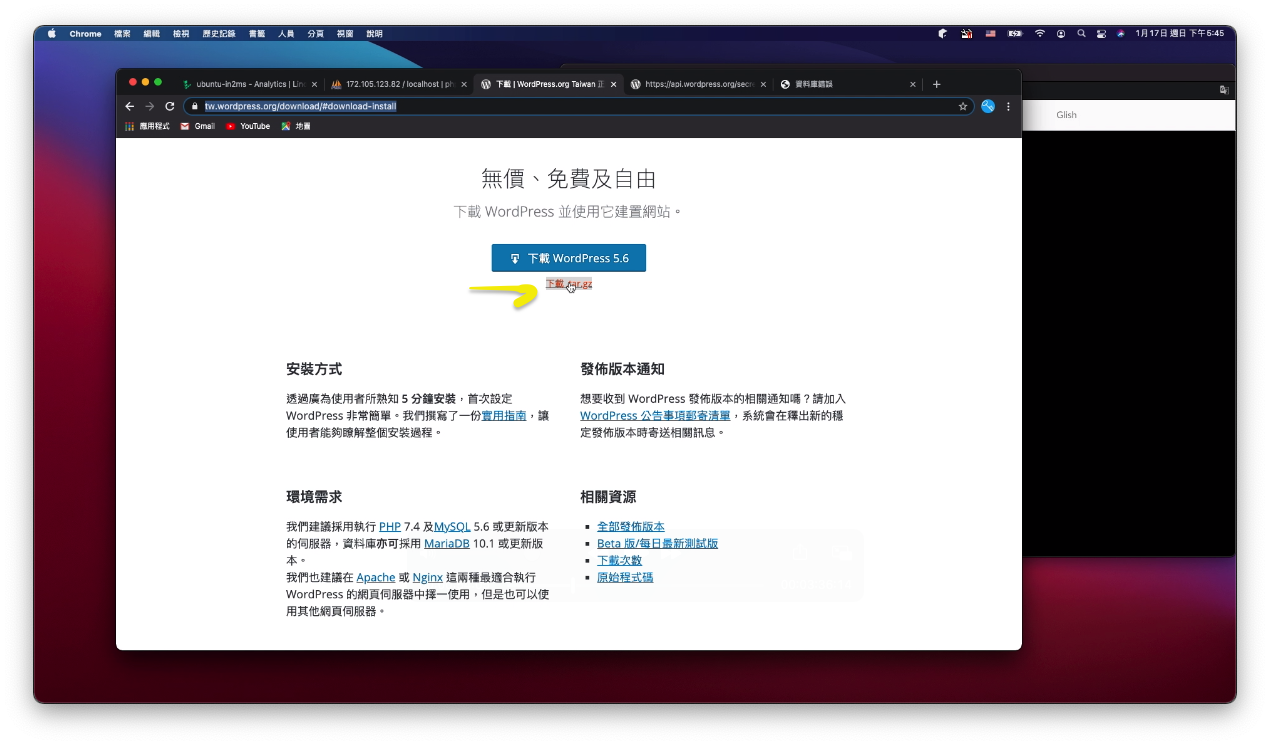Open 下載次數 link
1270x745 pixels.
pos(619,560)
